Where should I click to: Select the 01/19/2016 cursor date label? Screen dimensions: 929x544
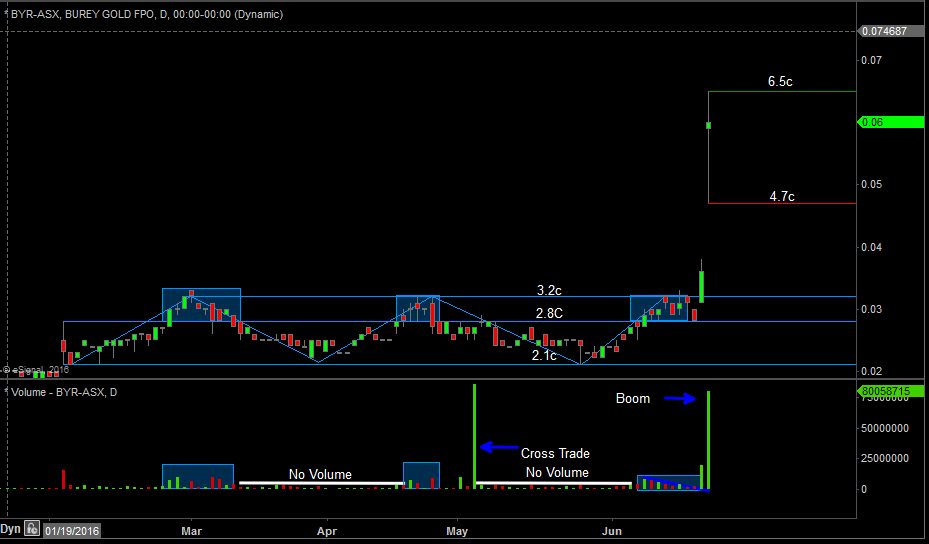coord(72,530)
